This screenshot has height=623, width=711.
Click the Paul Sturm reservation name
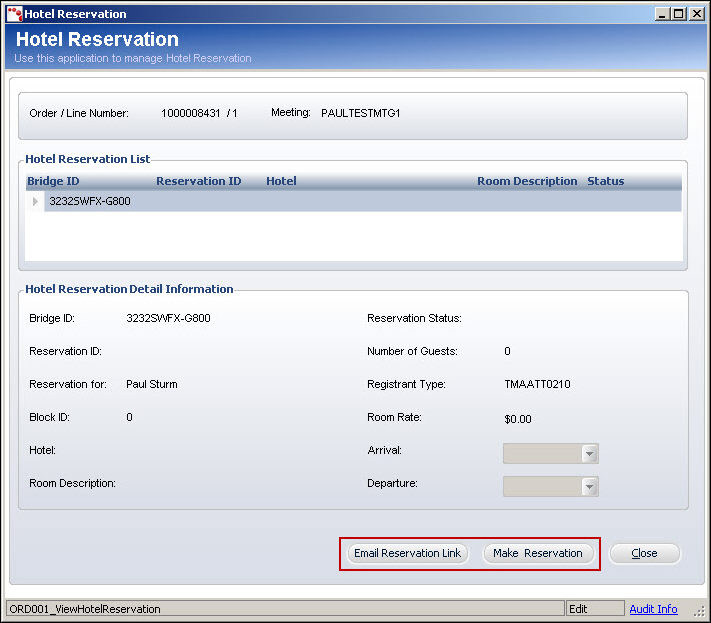click(152, 385)
